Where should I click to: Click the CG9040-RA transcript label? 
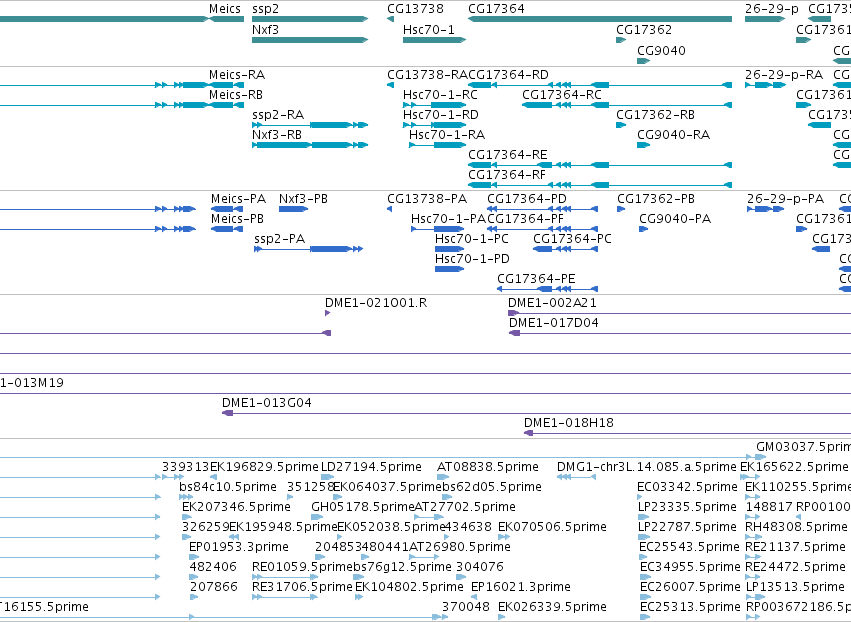pos(673,135)
